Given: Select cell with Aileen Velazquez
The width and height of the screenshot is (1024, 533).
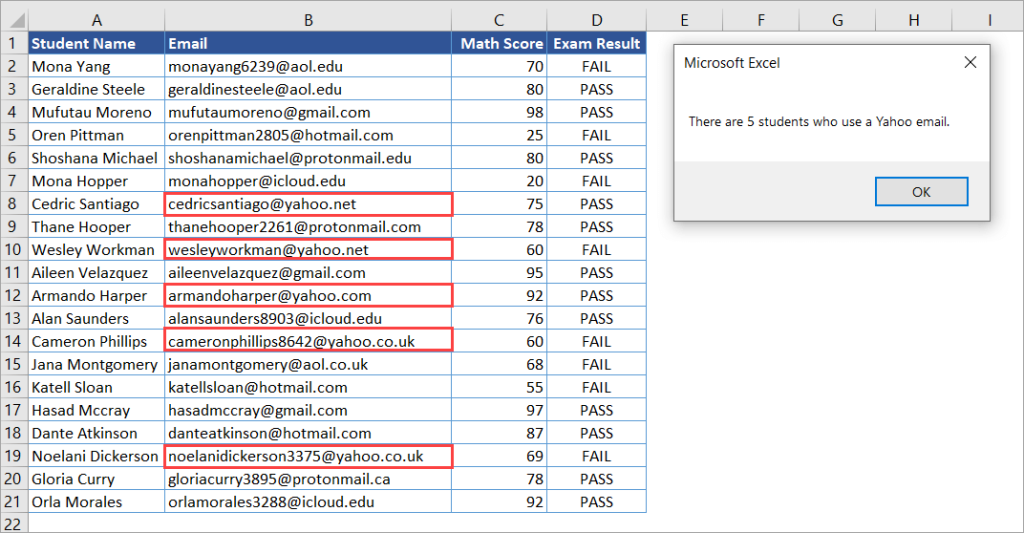Looking at the screenshot, I should pos(96,272).
